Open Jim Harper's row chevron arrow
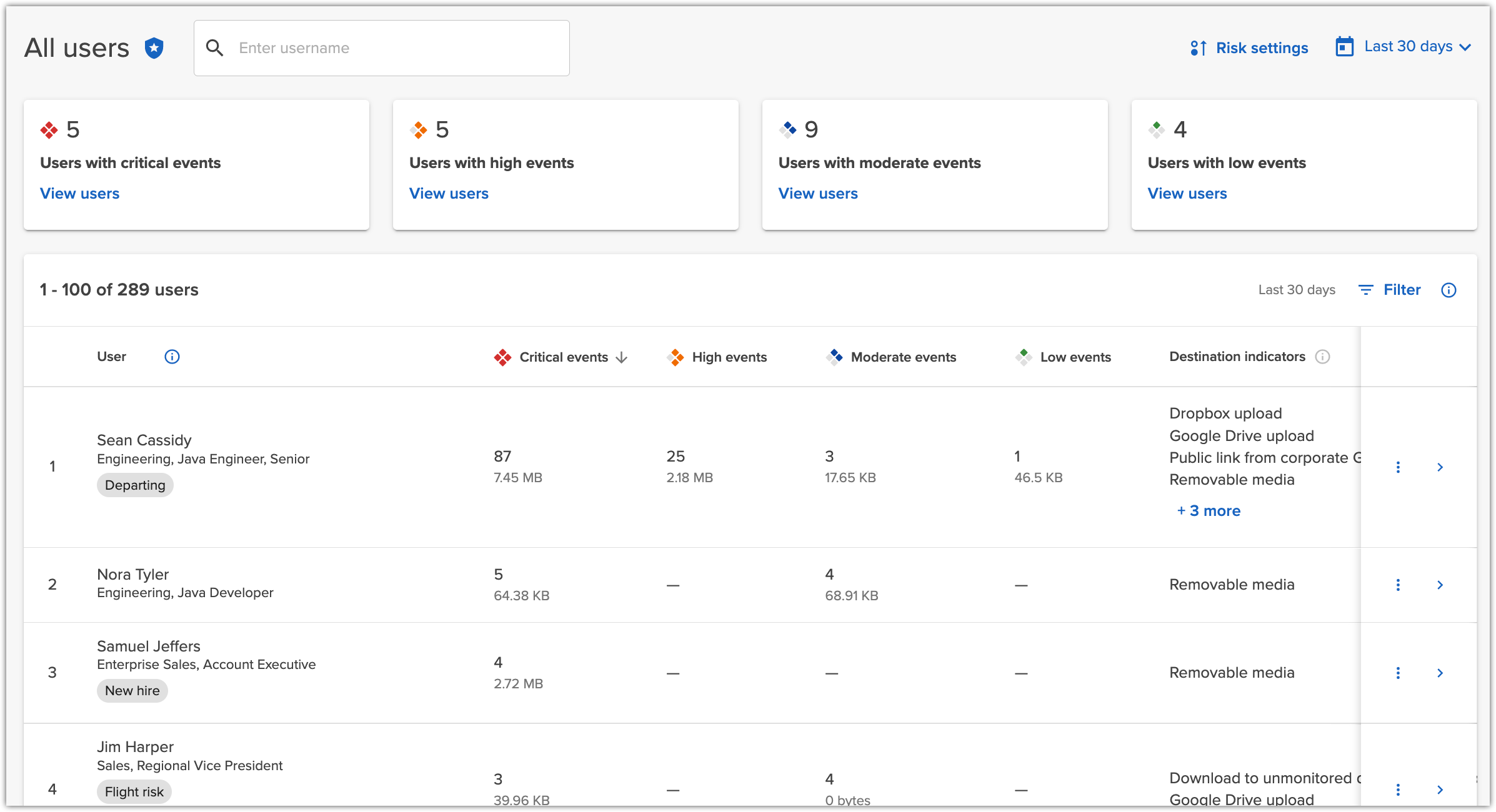 pyautogui.click(x=1440, y=790)
